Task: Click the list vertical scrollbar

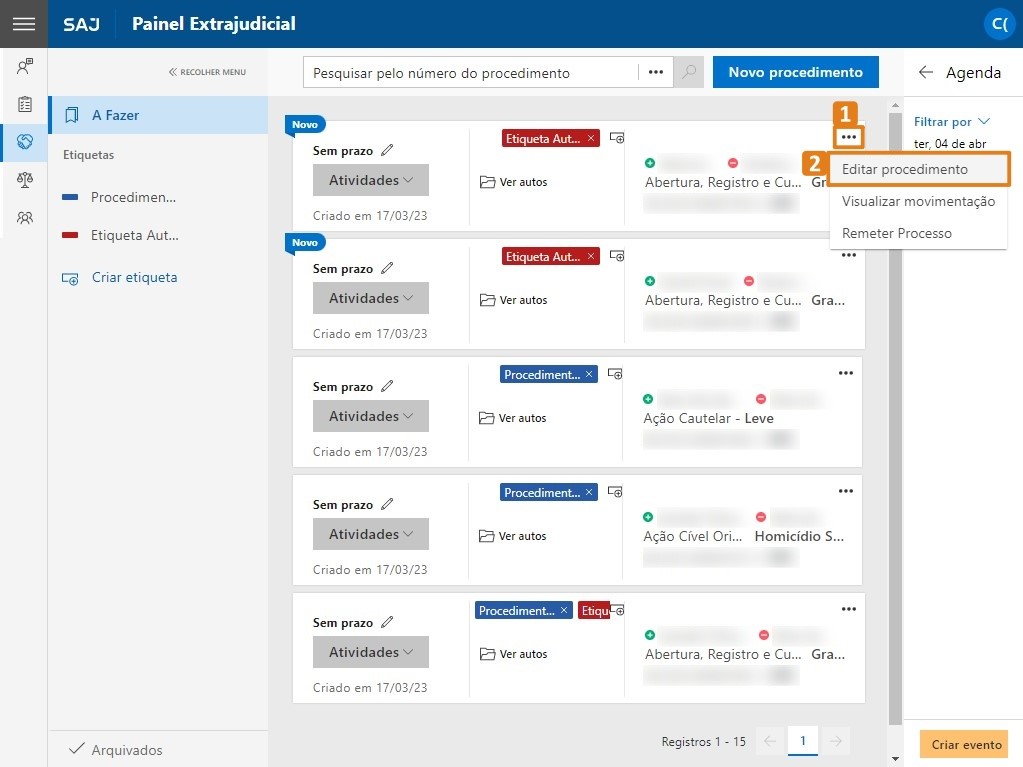Action: pos(895,417)
